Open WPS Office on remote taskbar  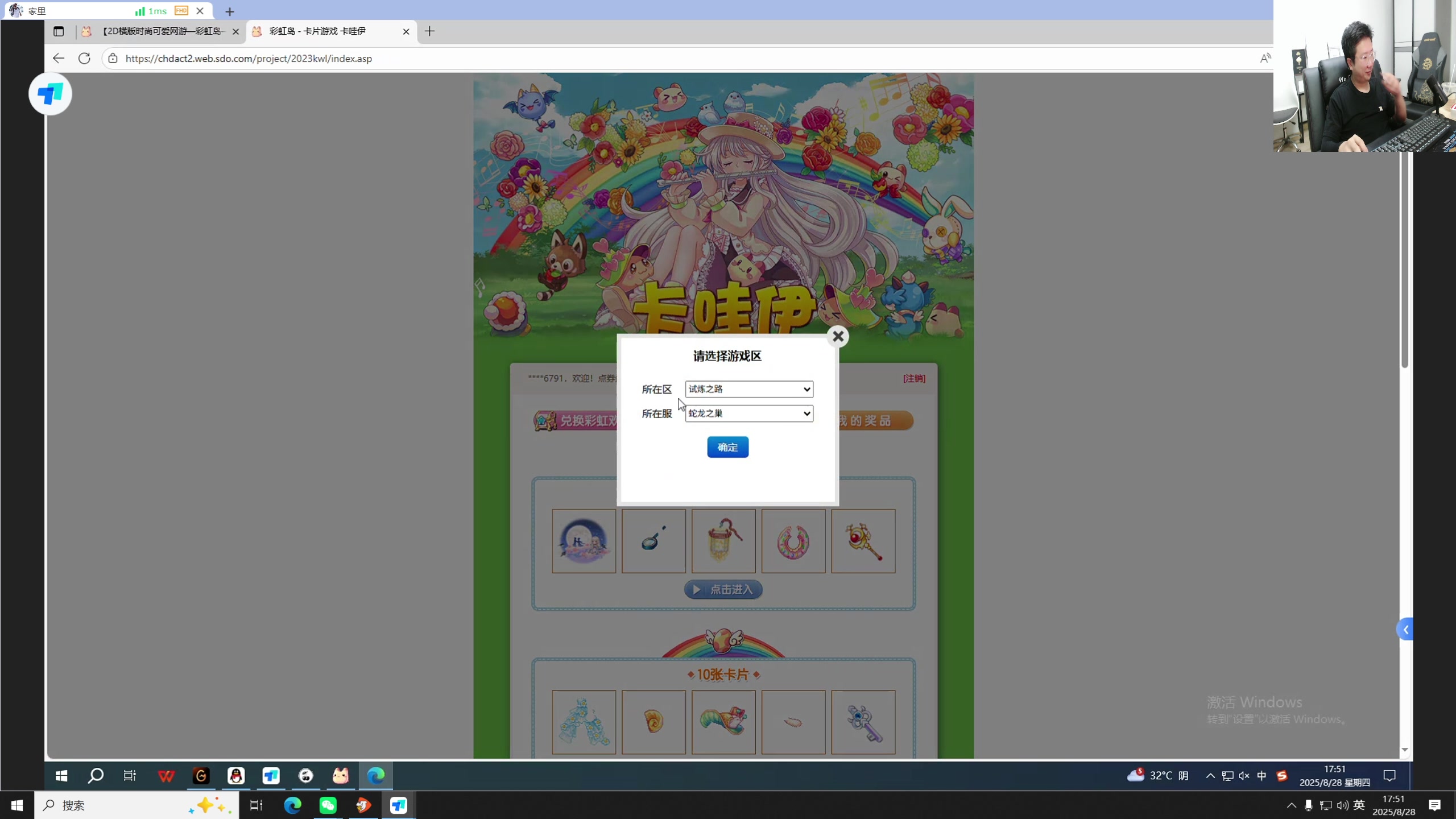click(166, 776)
